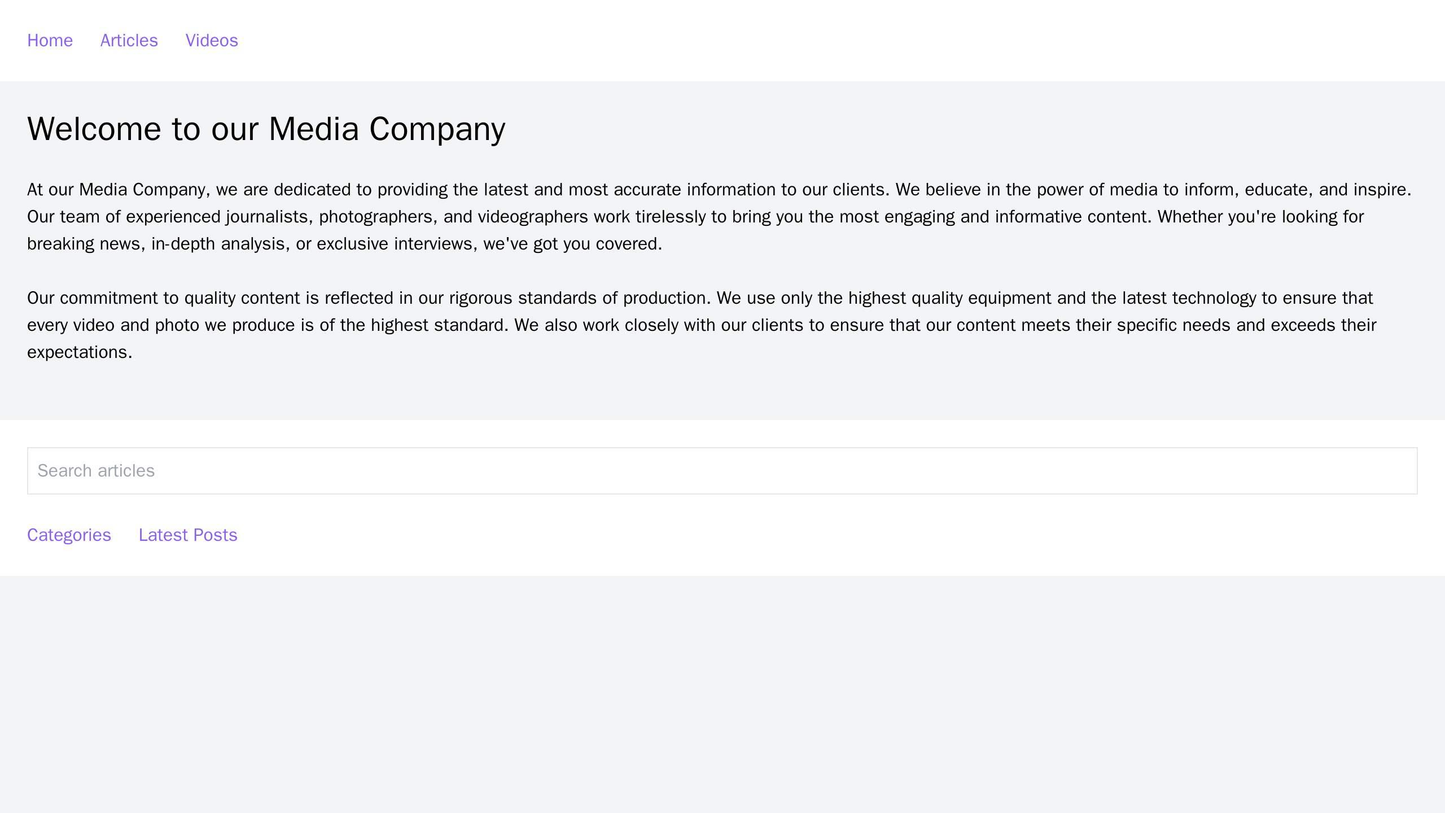Click the Welcome to our Media Company heading
The width and height of the screenshot is (1445, 813).
[266, 129]
